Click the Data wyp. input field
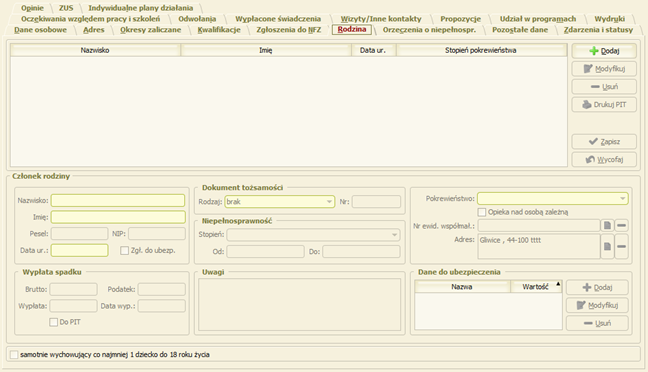The image size is (648, 372). pos(162,306)
